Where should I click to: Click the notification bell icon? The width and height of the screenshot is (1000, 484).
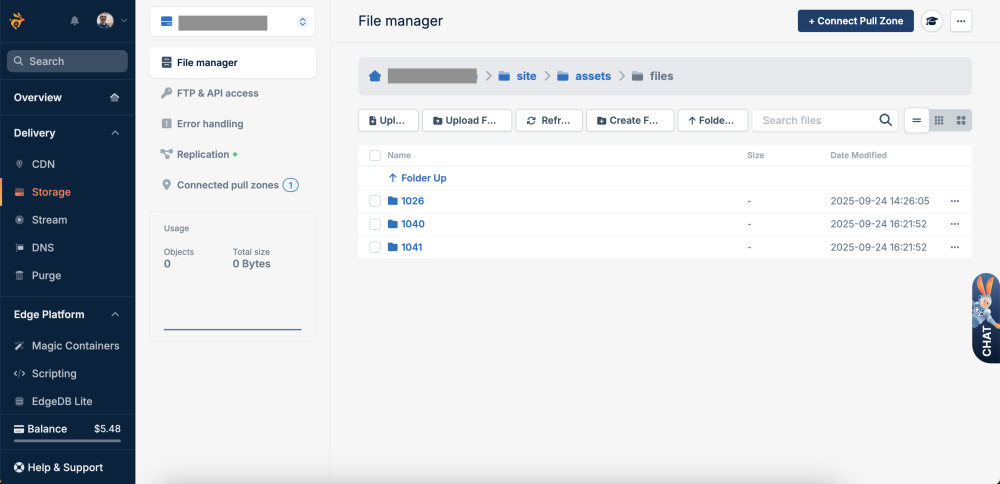[x=75, y=20]
